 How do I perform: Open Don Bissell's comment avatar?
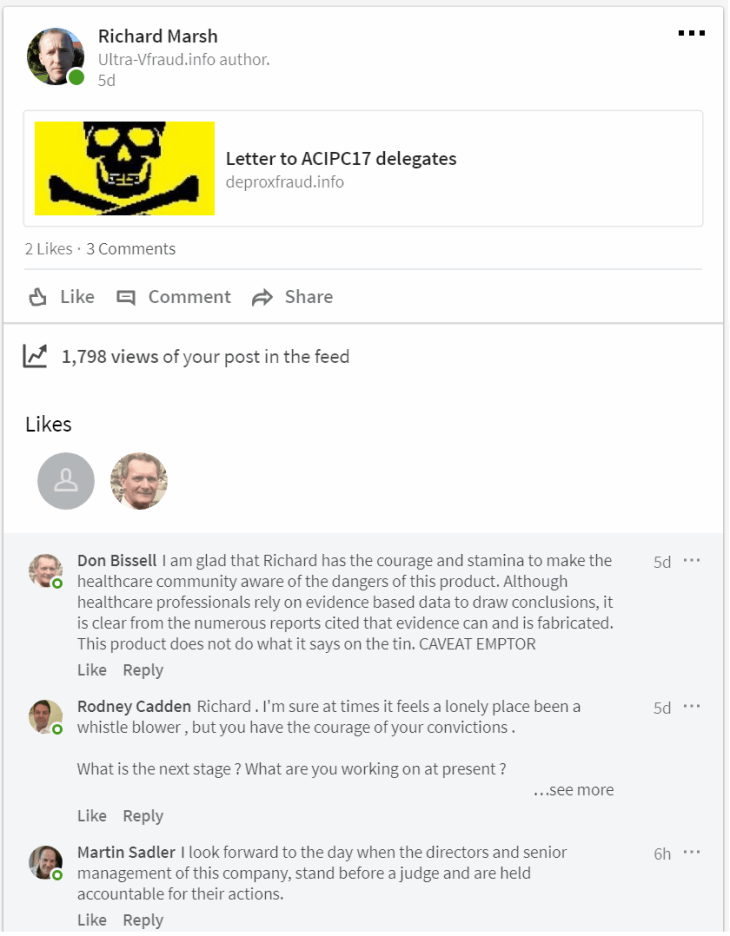tap(45, 570)
